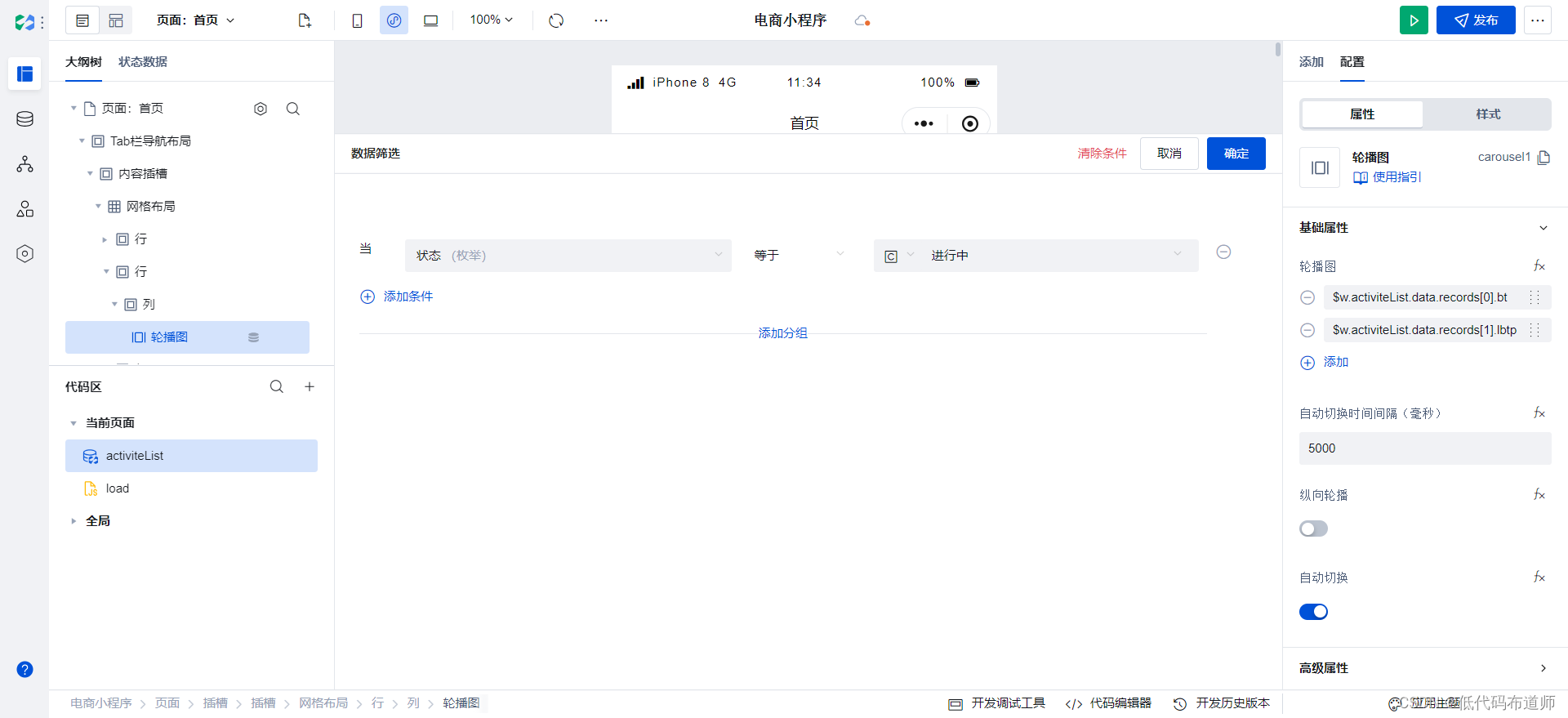
Task: Add new item in code area
Action: 310,386
